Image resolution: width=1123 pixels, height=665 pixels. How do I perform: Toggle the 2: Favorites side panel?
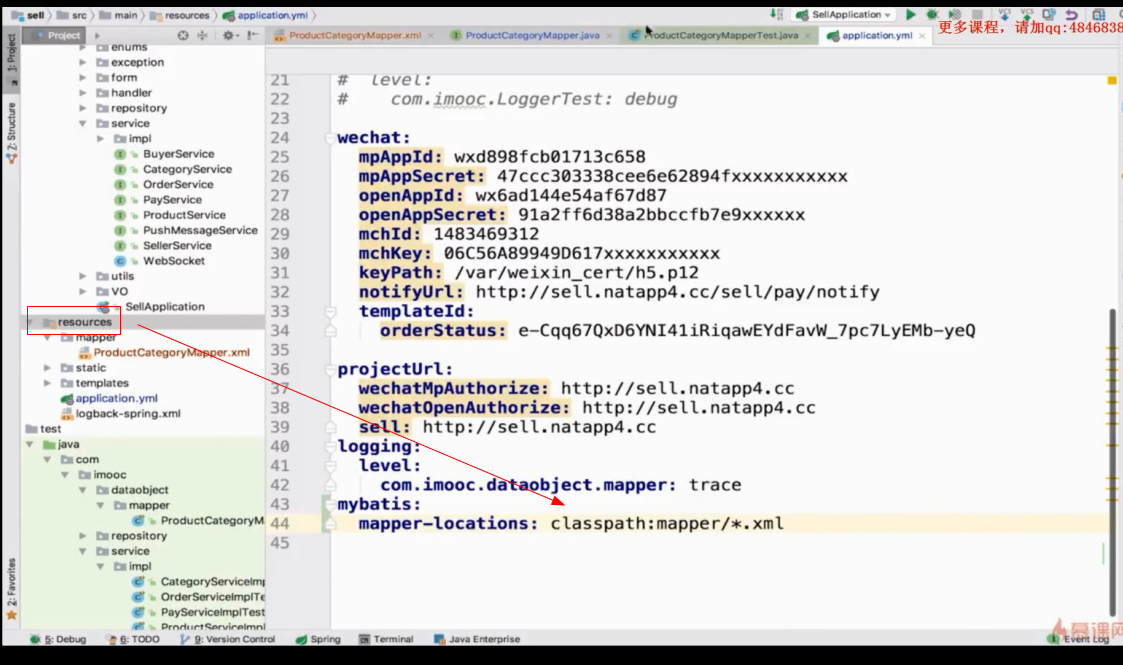[11, 587]
